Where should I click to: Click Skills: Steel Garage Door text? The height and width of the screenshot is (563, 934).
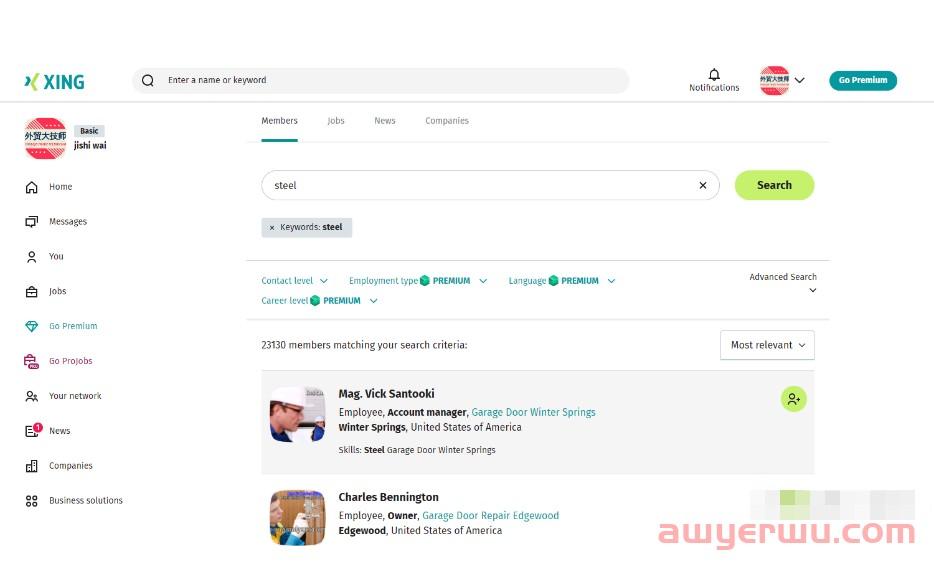[417, 450]
